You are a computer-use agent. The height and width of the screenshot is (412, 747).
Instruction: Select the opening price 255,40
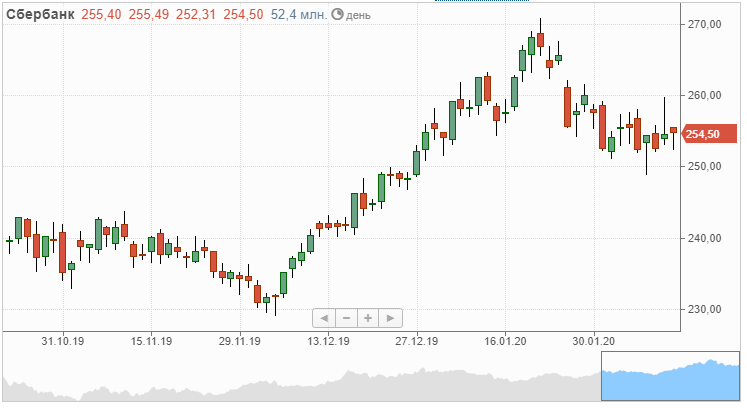click(101, 15)
